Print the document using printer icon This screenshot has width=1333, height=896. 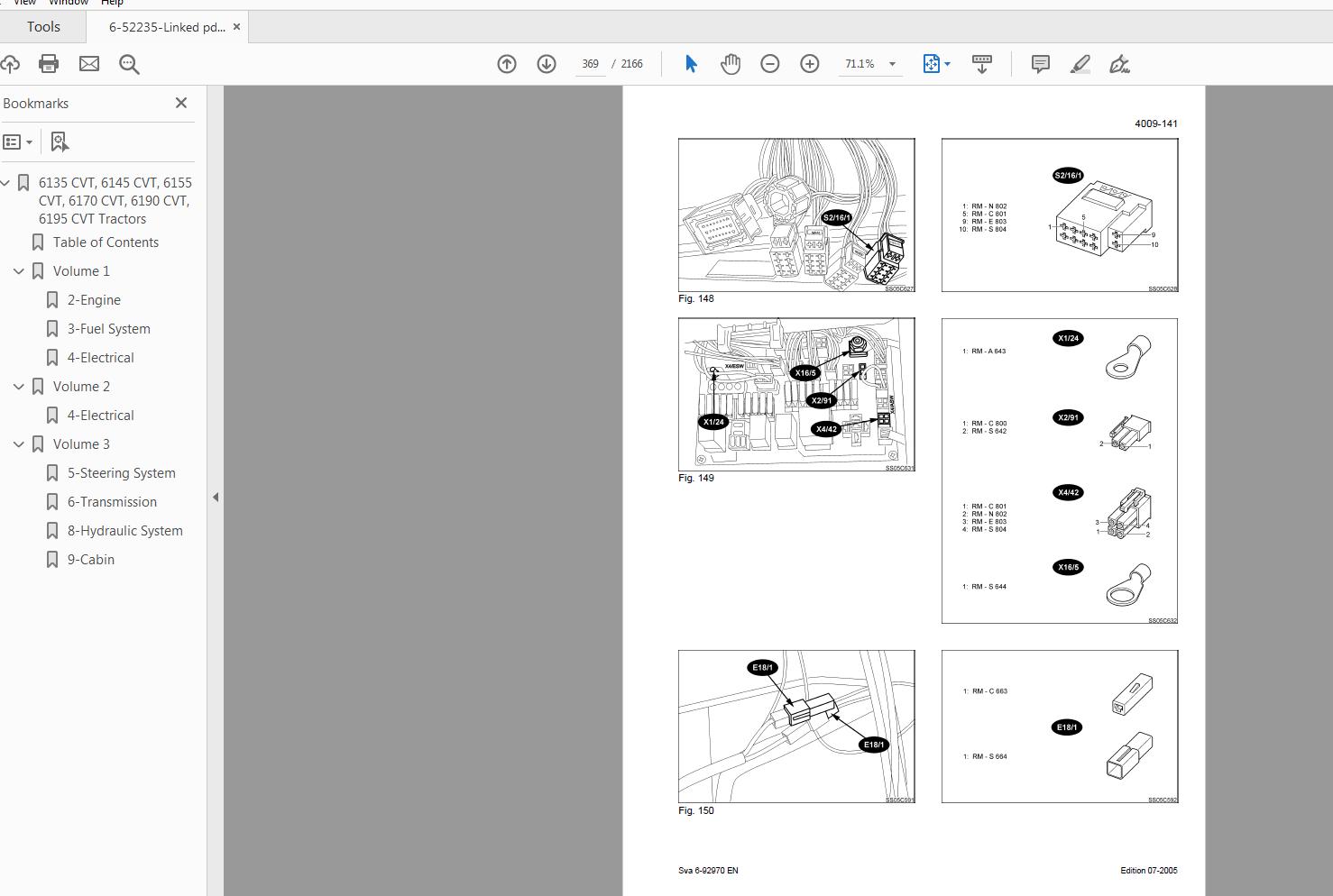[49, 64]
